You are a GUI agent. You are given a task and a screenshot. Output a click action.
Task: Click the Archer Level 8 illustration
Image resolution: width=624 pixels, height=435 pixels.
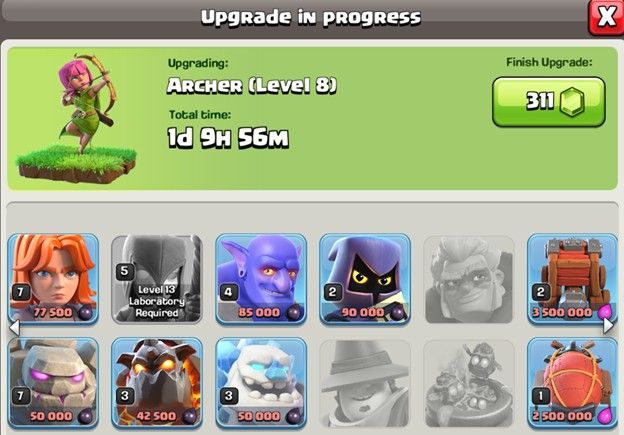pos(77,118)
